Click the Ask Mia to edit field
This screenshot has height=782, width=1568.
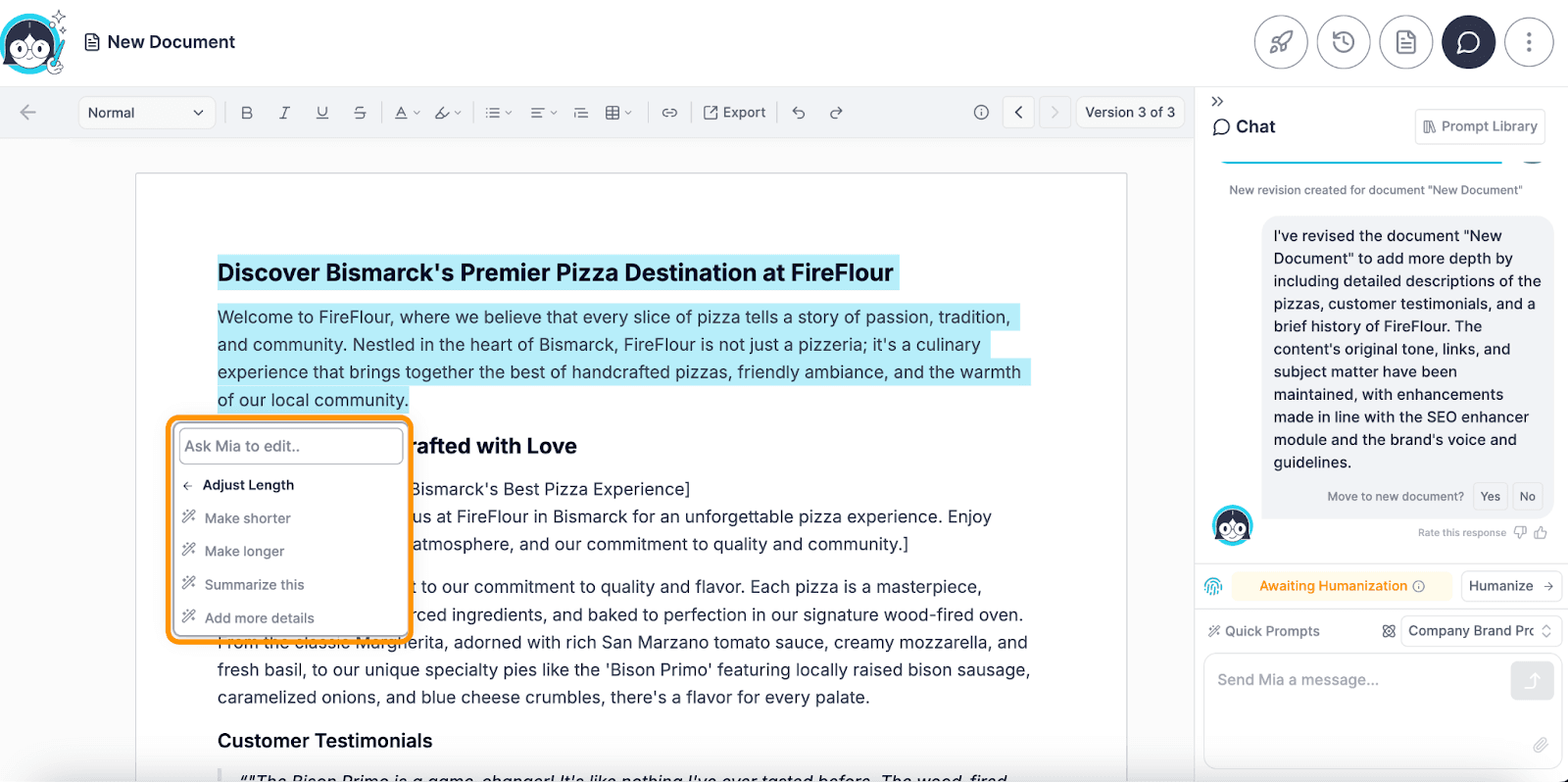point(291,446)
